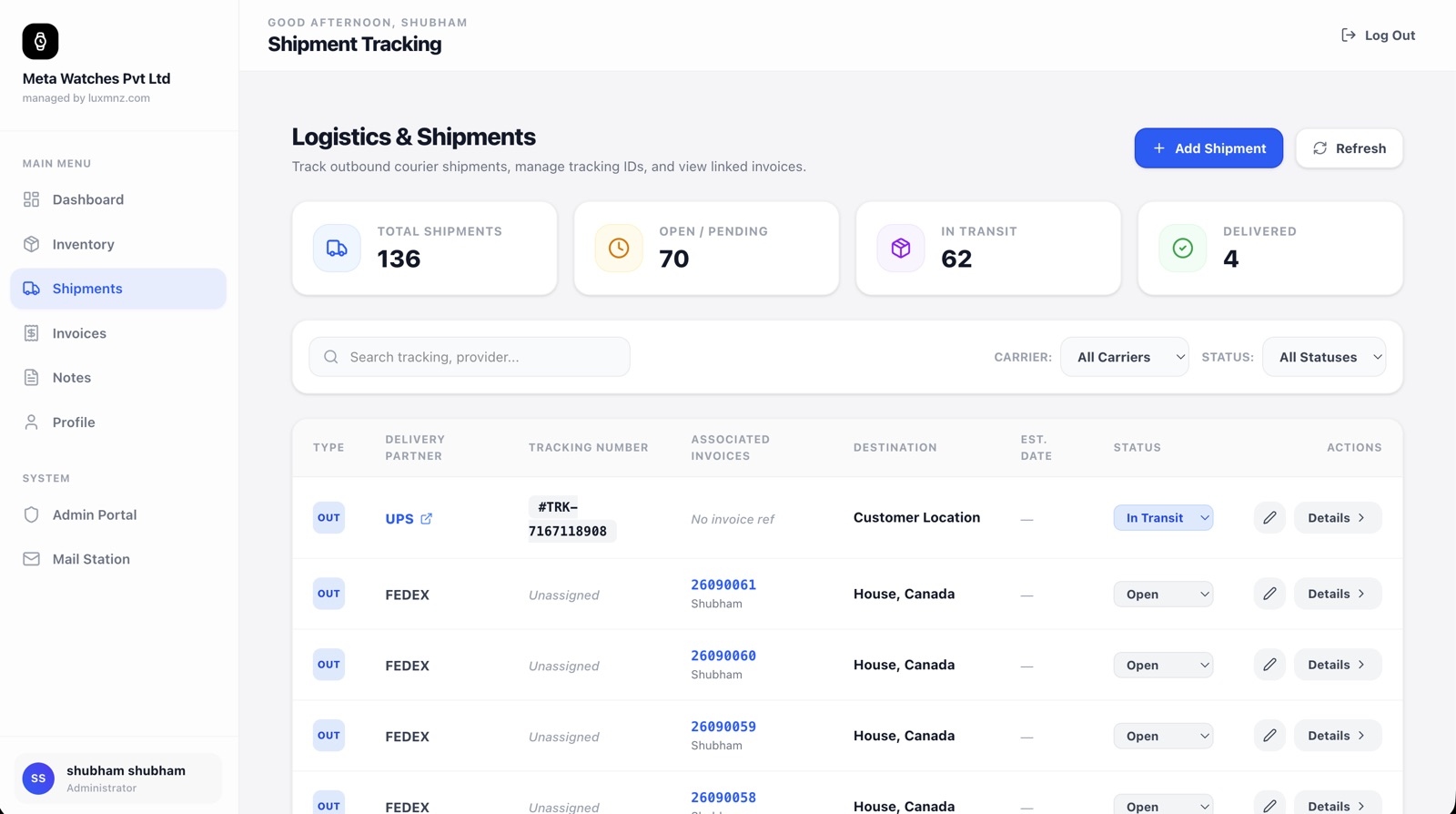The width and height of the screenshot is (1456, 814).
Task: Open Details for invoice 26090061 shipment
Action: coord(1338,594)
